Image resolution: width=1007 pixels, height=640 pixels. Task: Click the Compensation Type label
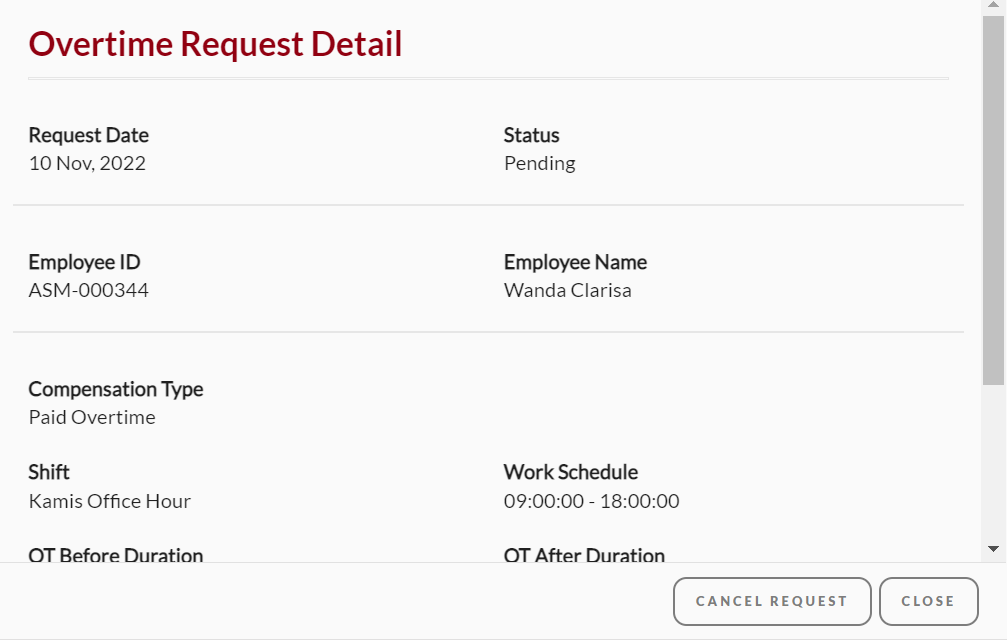pyautogui.click(x=116, y=389)
